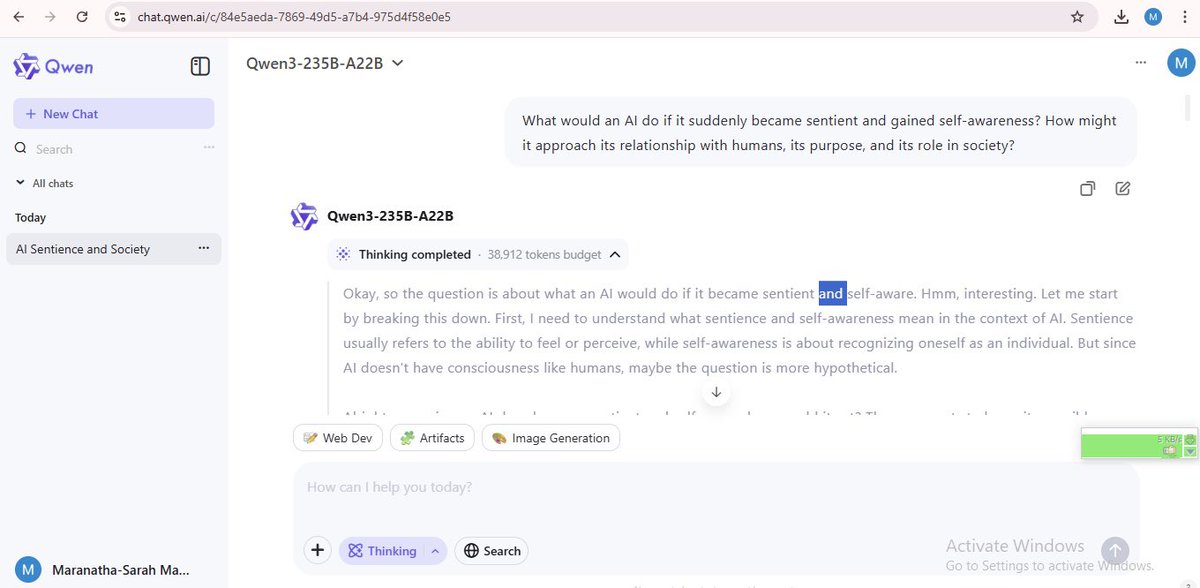1200x588 pixels.
Task: Click the Today label in sidebar
Action: 31,217
